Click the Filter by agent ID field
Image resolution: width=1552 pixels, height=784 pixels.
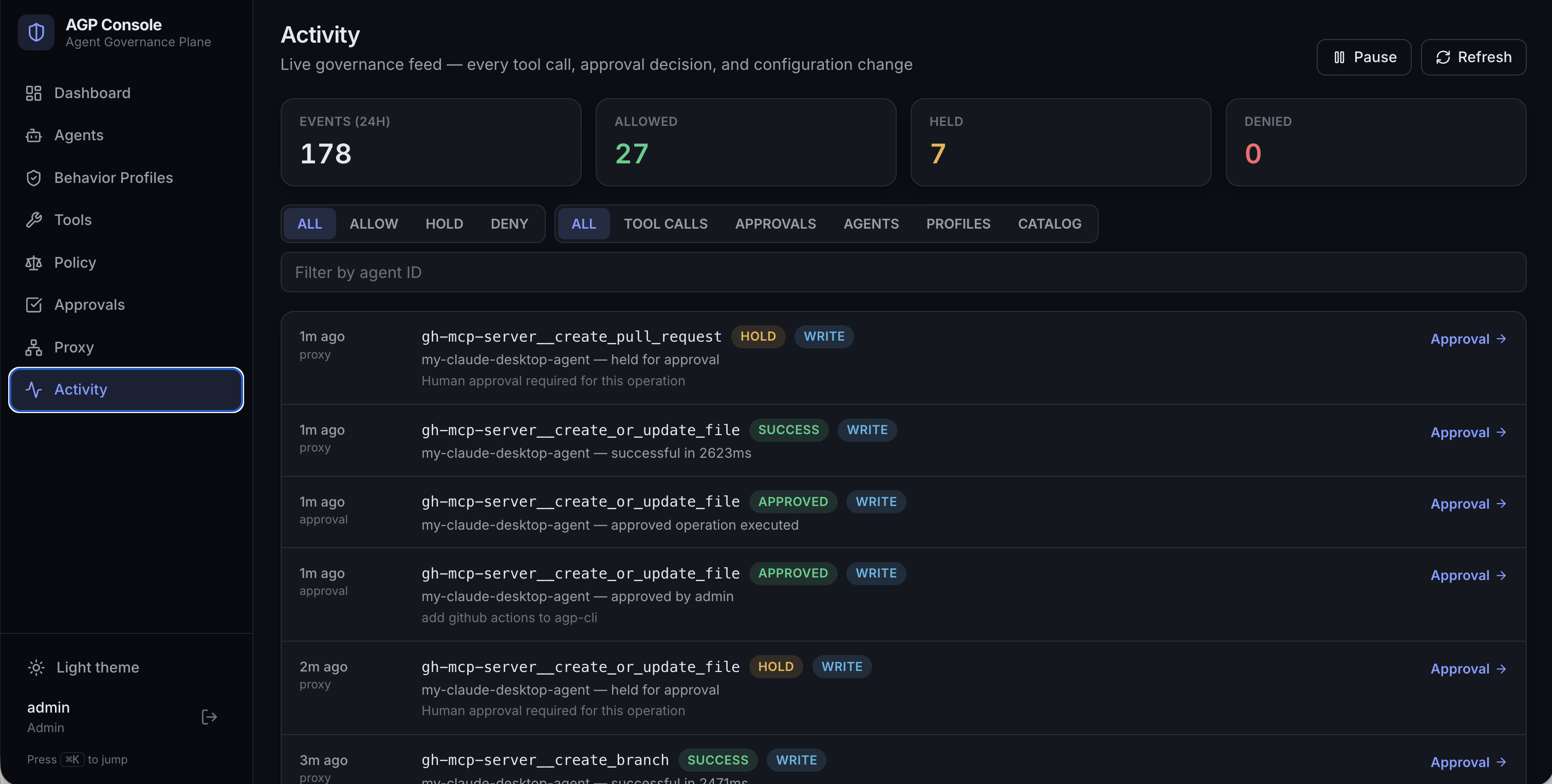(x=903, y=272)
